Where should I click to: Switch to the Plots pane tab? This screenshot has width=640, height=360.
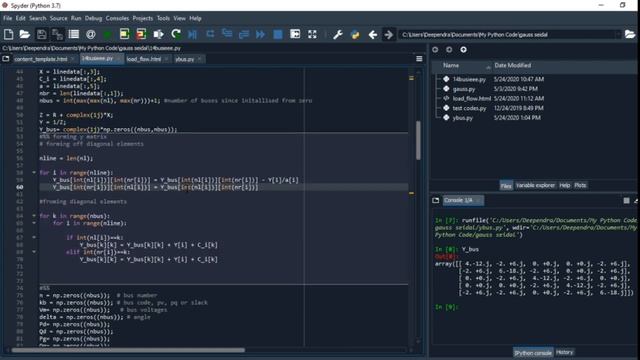click(x=580, y=186)
